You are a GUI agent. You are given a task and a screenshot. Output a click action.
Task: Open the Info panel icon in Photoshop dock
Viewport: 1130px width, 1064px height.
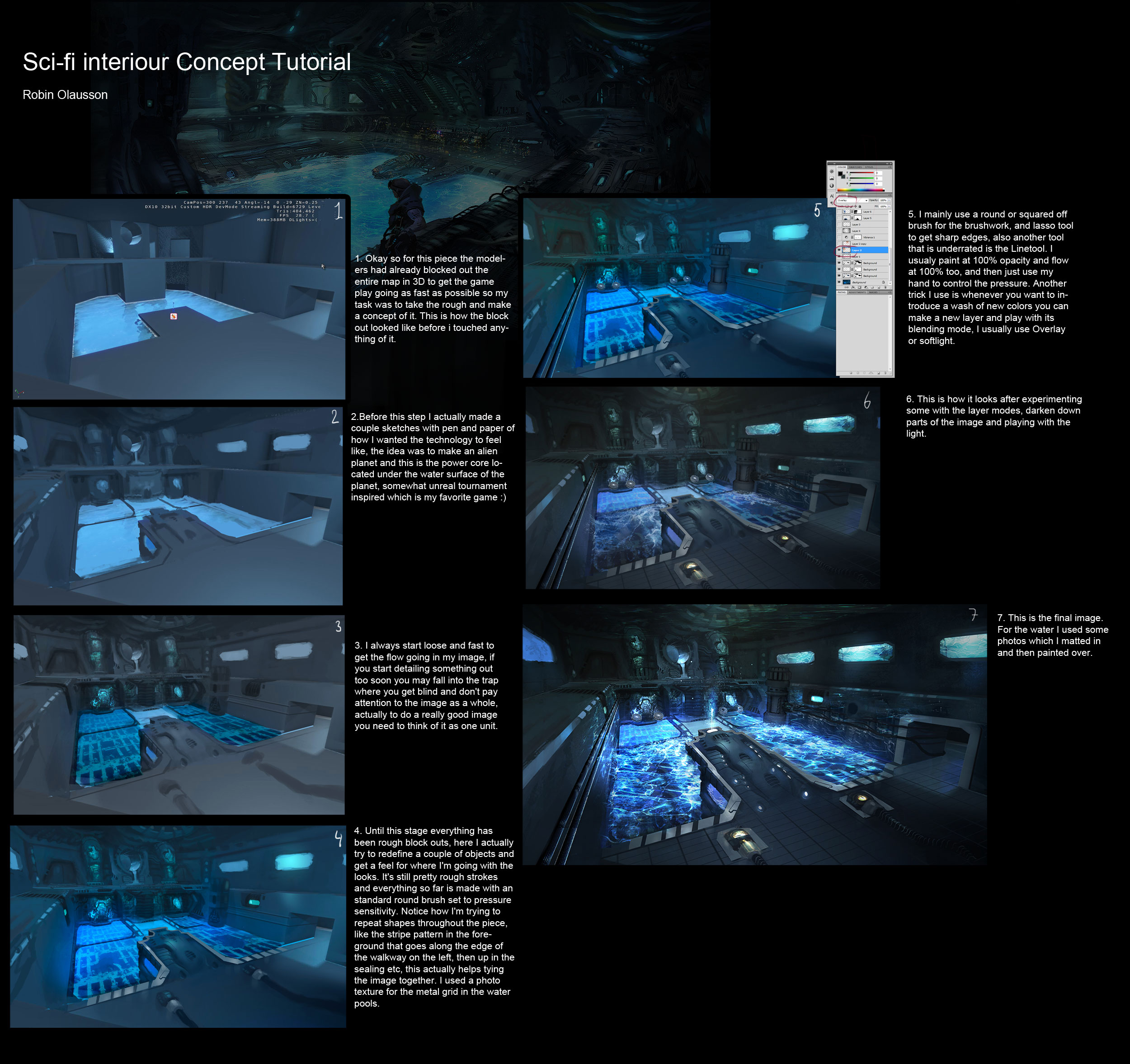tap(832, 186)
